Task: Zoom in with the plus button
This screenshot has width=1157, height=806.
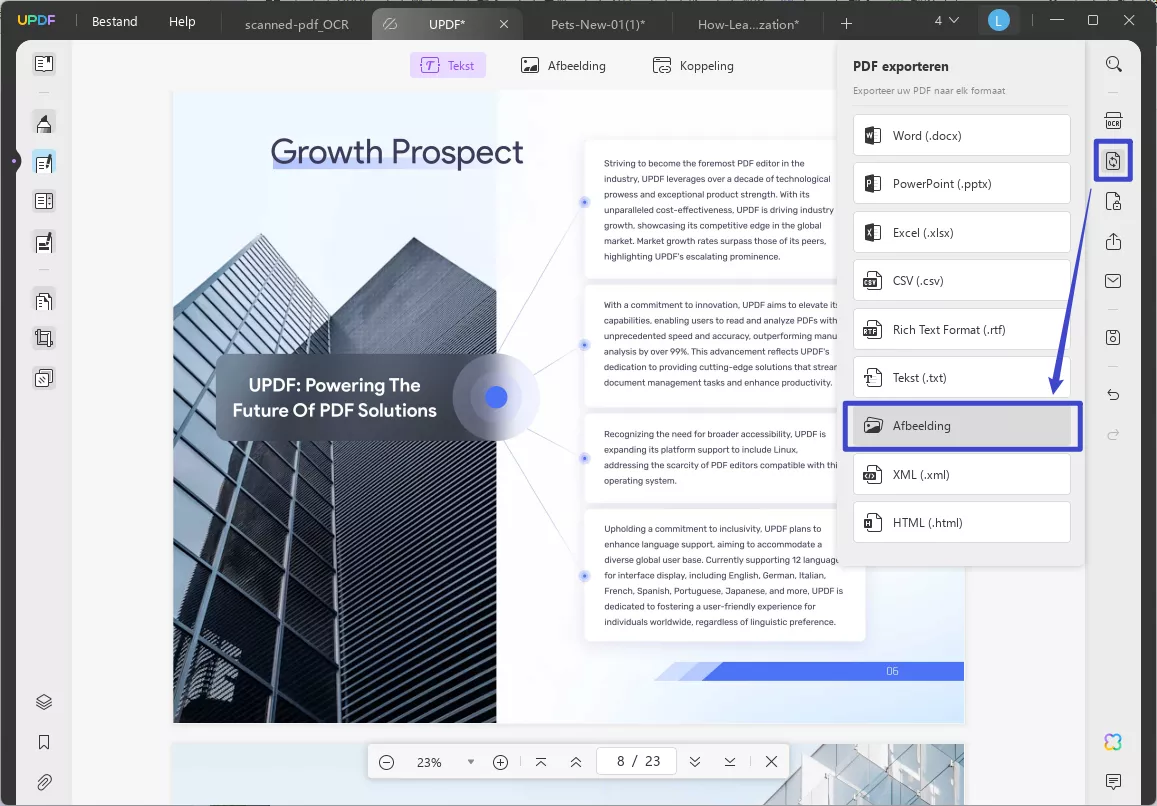Action: click(x=500, y=762)
